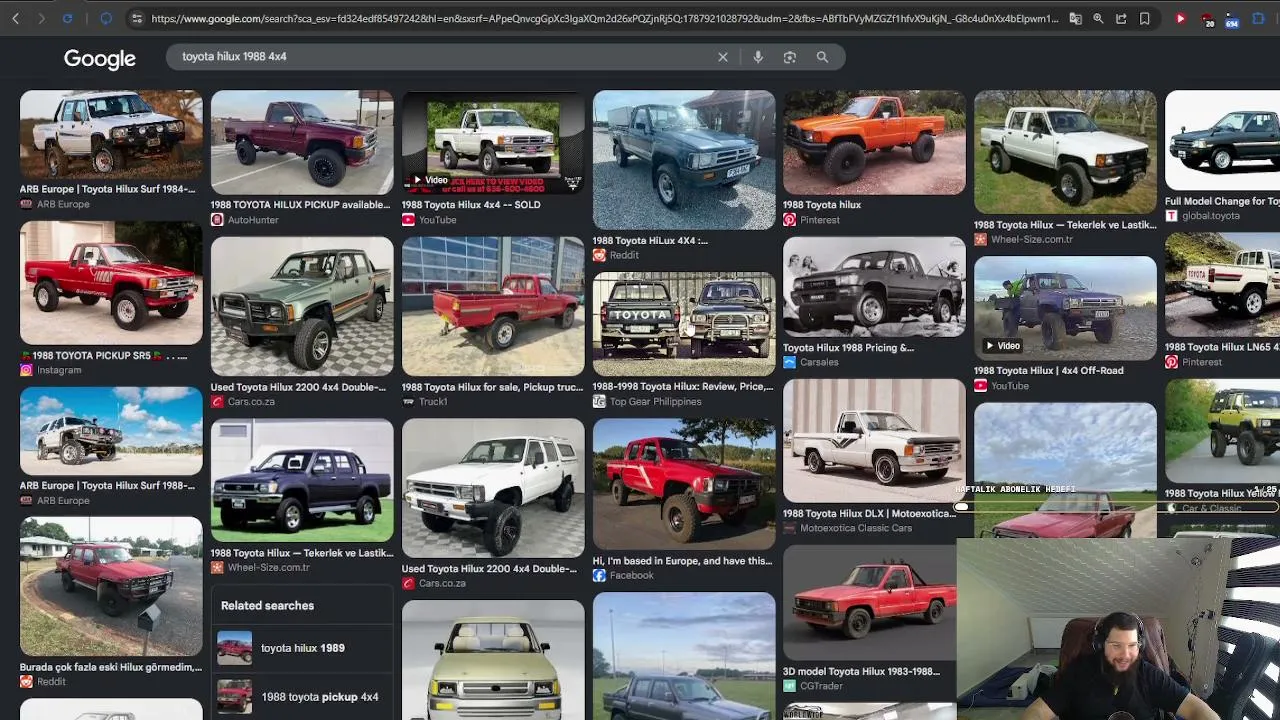Go to the Google homepage via logo
The width and height of the screenshot is (1280, 720).
(x=100, y=59)
